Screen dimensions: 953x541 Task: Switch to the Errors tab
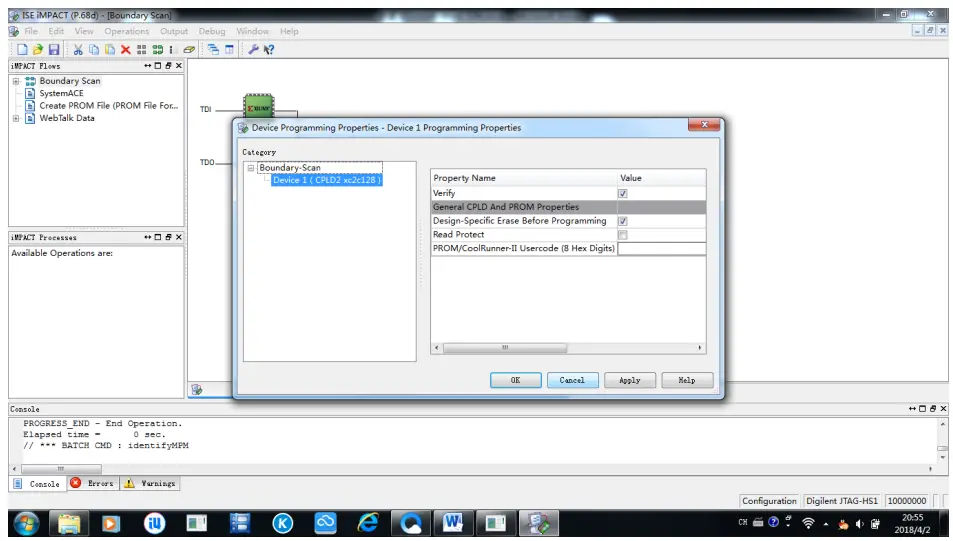[x=92, y=484]
